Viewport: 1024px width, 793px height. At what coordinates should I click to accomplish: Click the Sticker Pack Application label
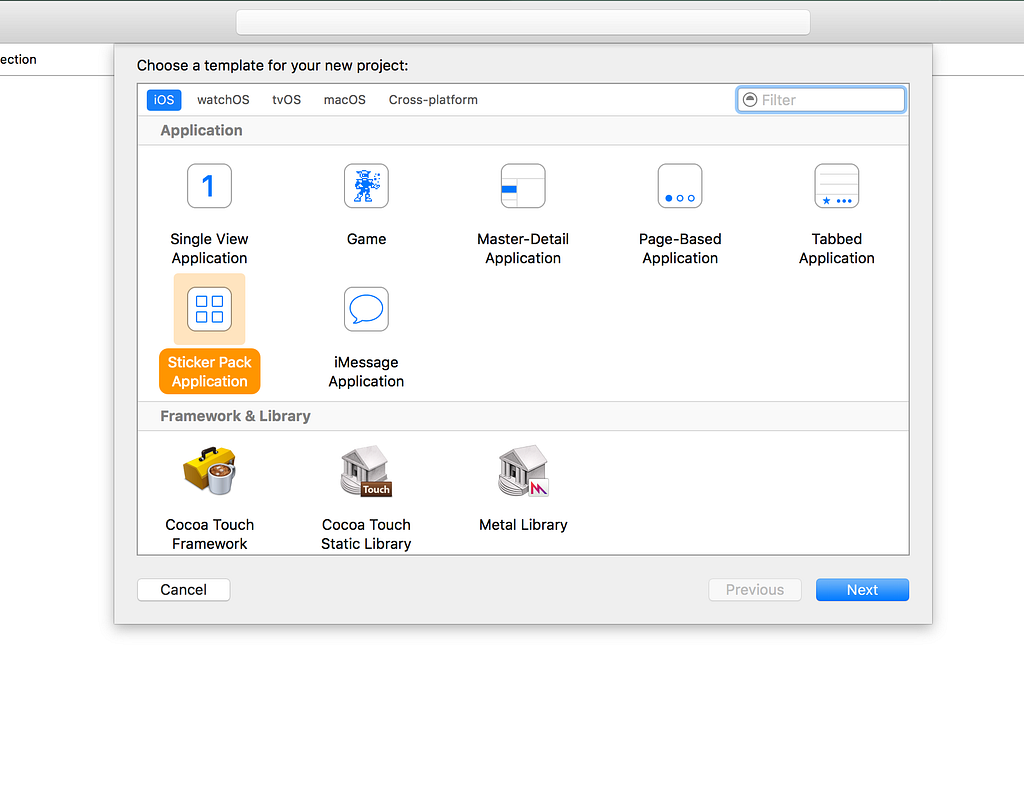tap(210, 372)
